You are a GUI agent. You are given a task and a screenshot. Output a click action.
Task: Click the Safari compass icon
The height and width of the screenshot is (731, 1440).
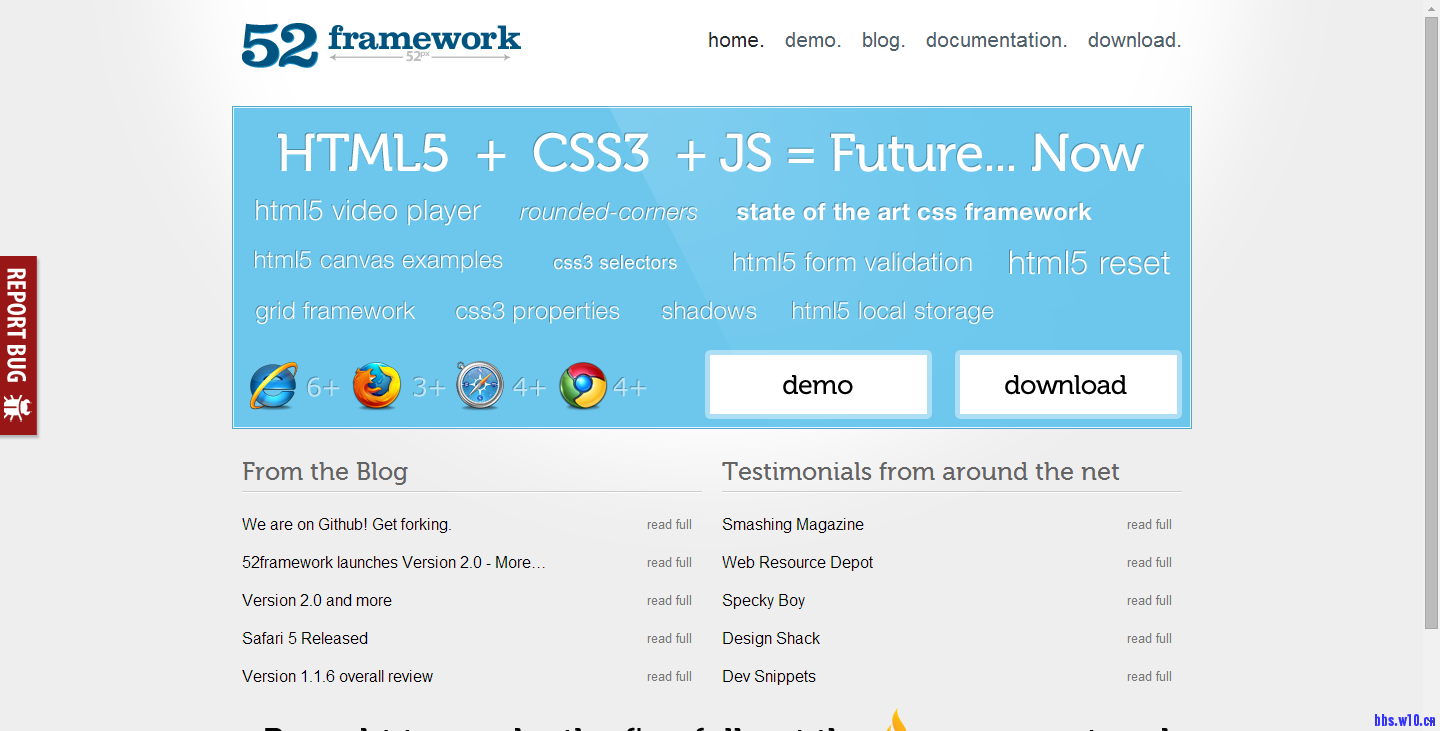[480, 386]
